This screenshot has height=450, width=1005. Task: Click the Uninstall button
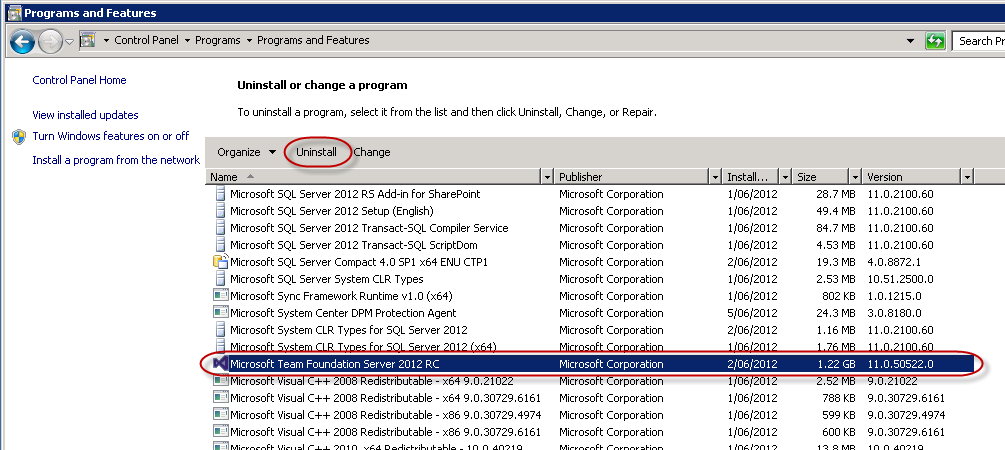click(316, 153)
